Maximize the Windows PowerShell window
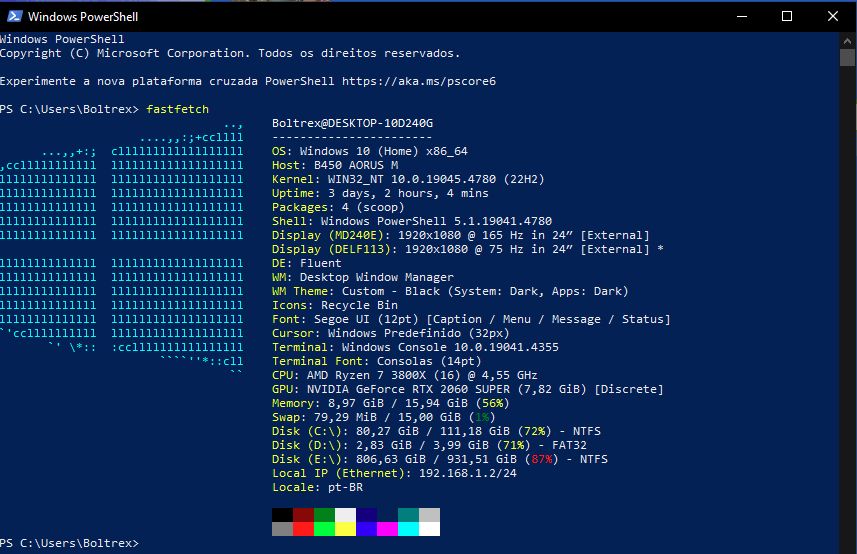 coord(787,16)
